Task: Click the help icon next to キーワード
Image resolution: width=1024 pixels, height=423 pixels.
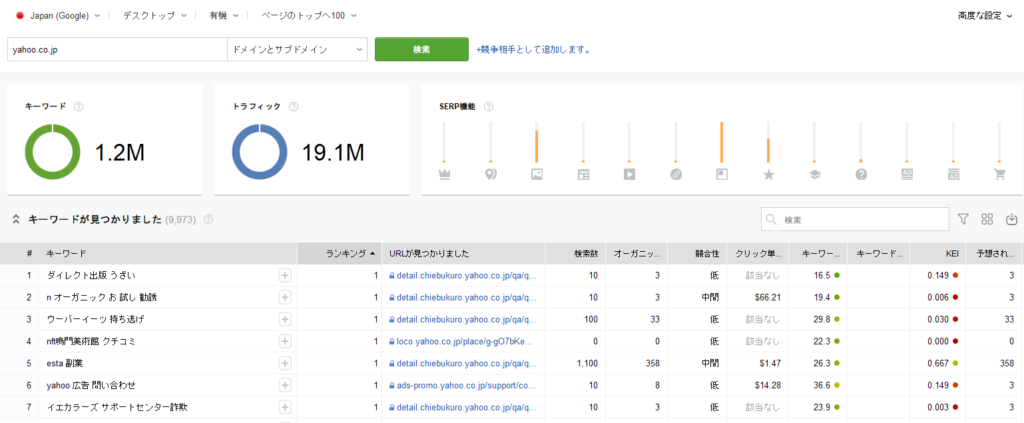Action: click(x=78, y=106)
